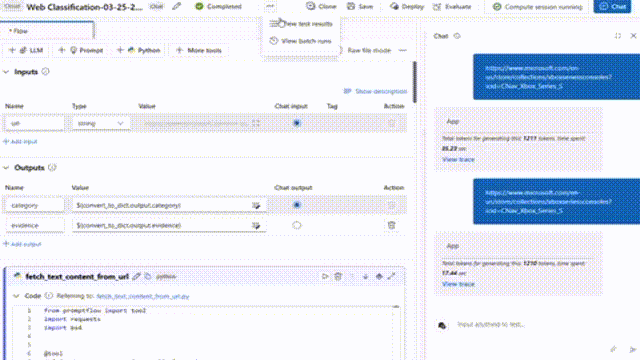Check Compute session running status
This screenshot has height=360, width=640.
(537, 7)
